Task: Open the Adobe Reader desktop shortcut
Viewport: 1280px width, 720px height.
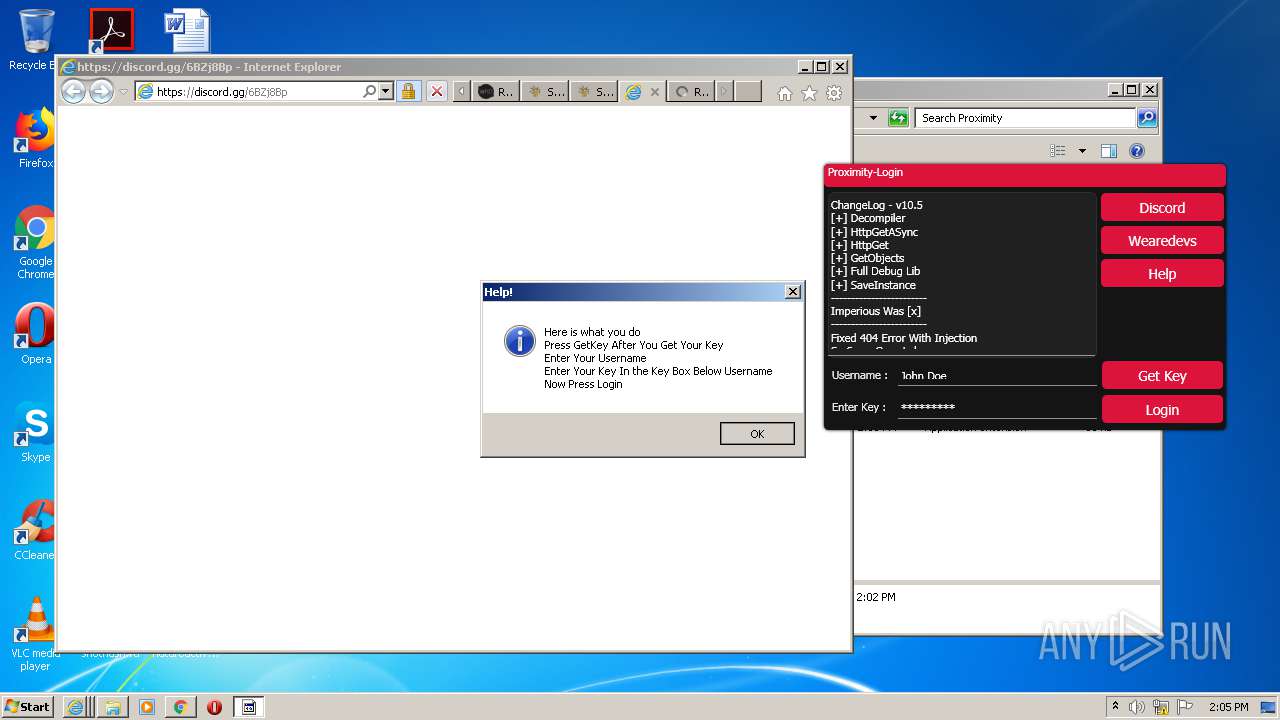Action: coord(111,30)
